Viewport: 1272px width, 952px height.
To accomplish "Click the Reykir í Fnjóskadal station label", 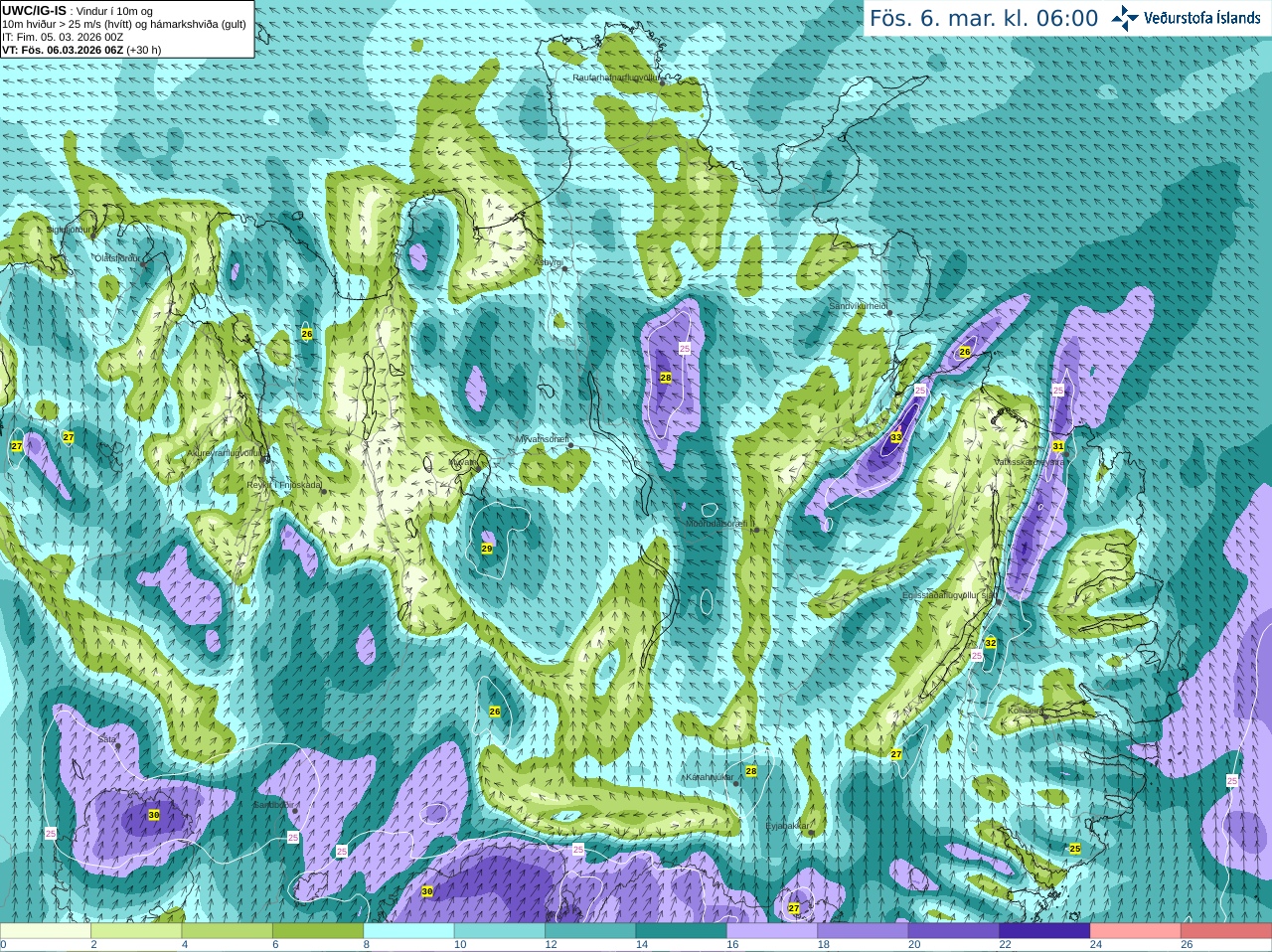I will click(x=285, y=485).
